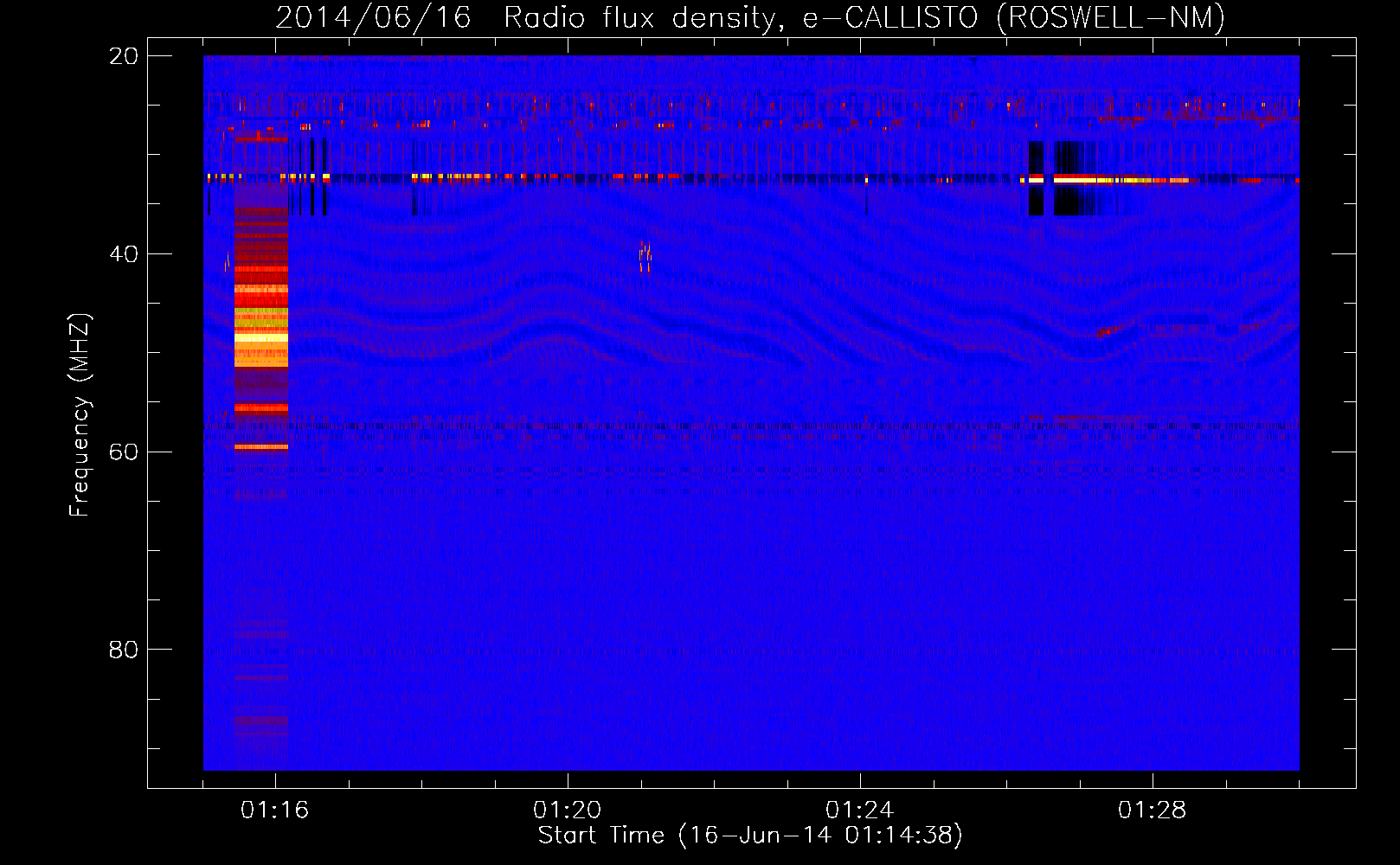Click the plot title "2014/06/16 Radio flux density, e-CALLISTO (ROSWELL-NM)"
Image resolution: width=1400 pixels, height=865 pixels.
click(750, 17)
